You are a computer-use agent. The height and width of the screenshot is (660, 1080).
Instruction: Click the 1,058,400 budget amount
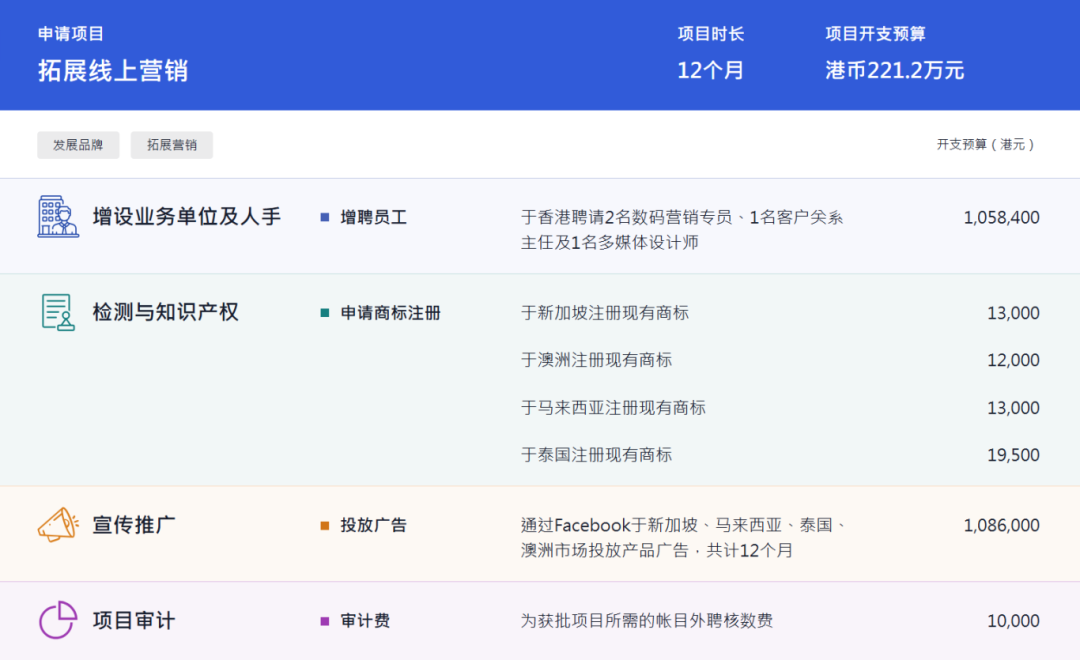click(1001, 218)
